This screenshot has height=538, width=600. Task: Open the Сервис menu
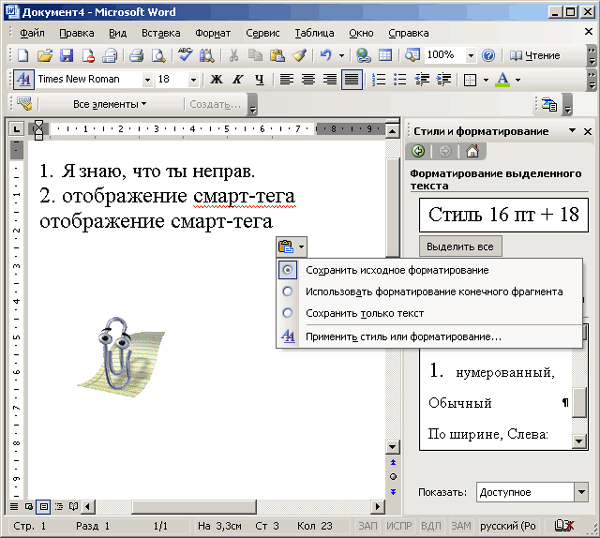(x=262, y=33)
